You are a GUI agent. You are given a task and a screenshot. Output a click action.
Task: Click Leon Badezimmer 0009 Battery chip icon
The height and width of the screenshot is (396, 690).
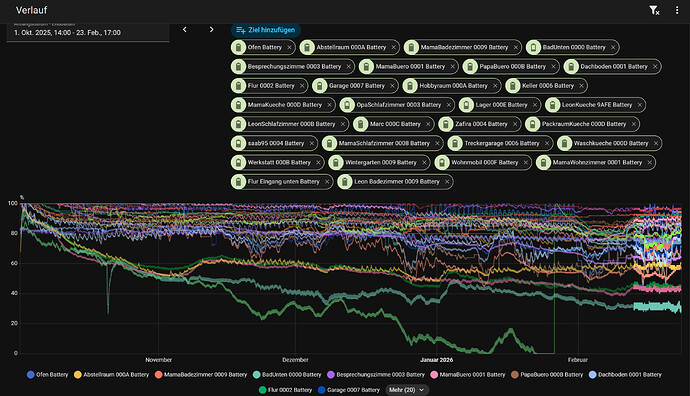tap(345, 181)
